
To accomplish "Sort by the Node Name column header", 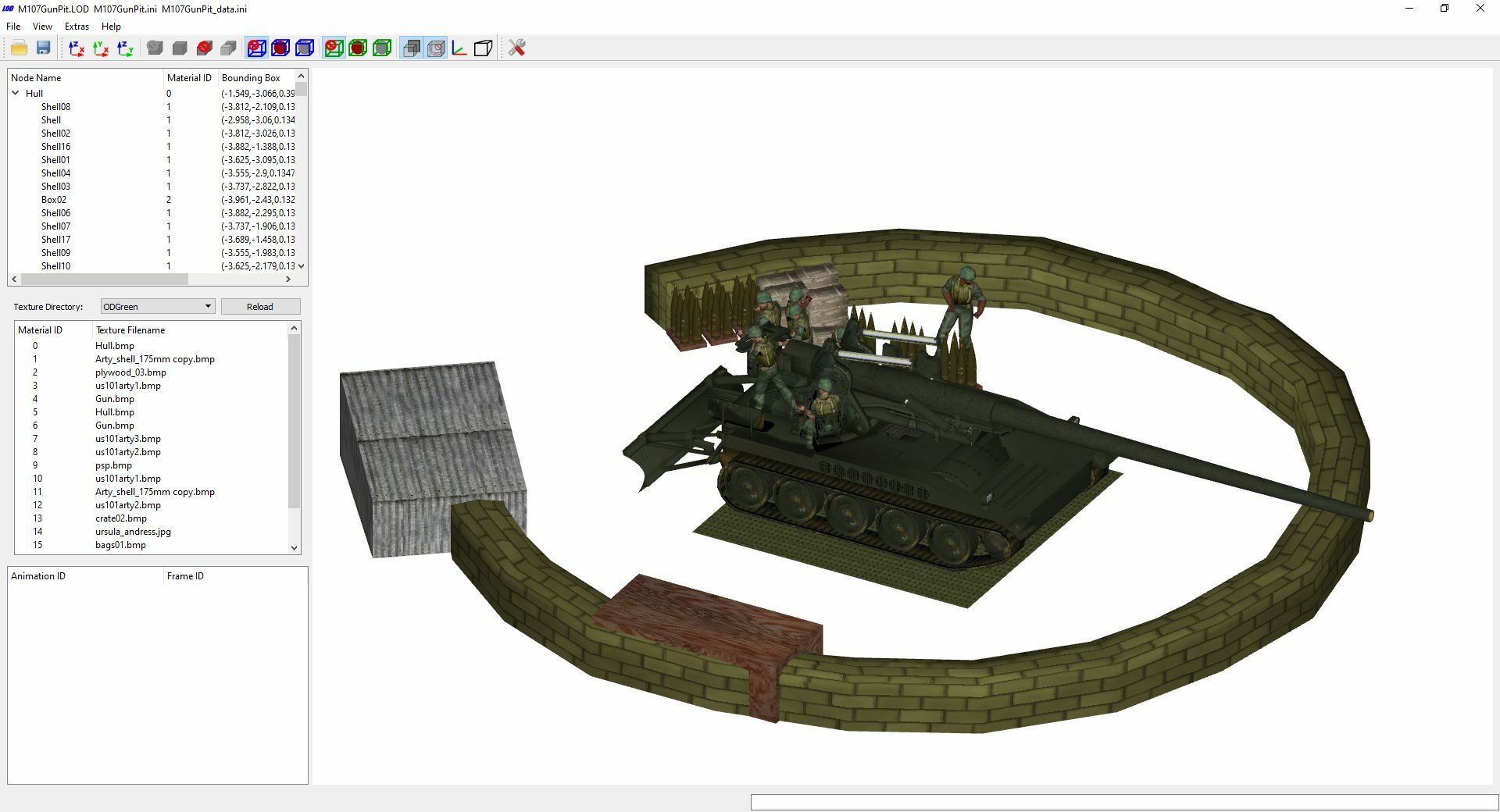I will [x=85, y=78].
